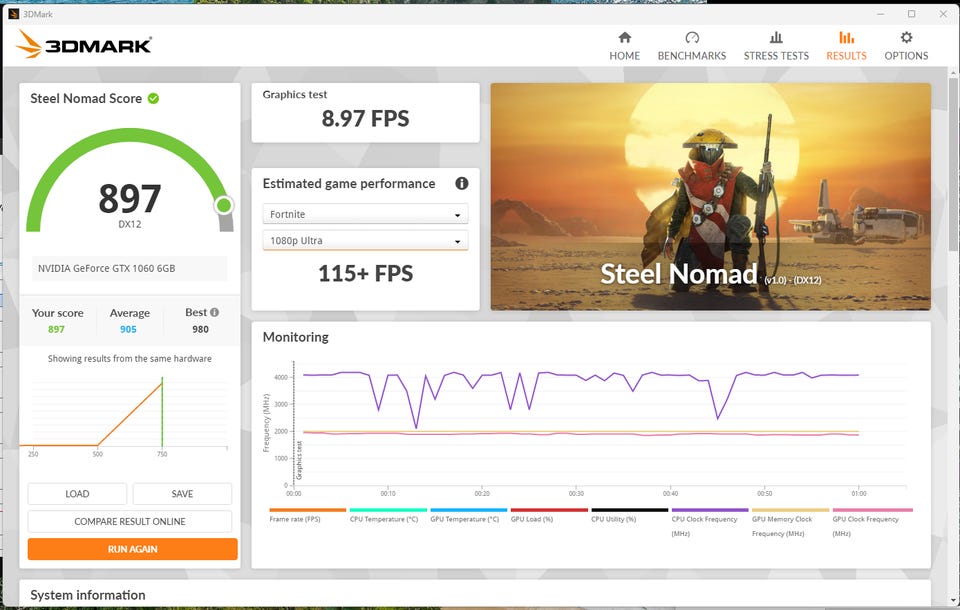Click the vertical scrollbar thumb
Image resolution: width=960 pixels, height=610 pixels.
coord(953,164)
